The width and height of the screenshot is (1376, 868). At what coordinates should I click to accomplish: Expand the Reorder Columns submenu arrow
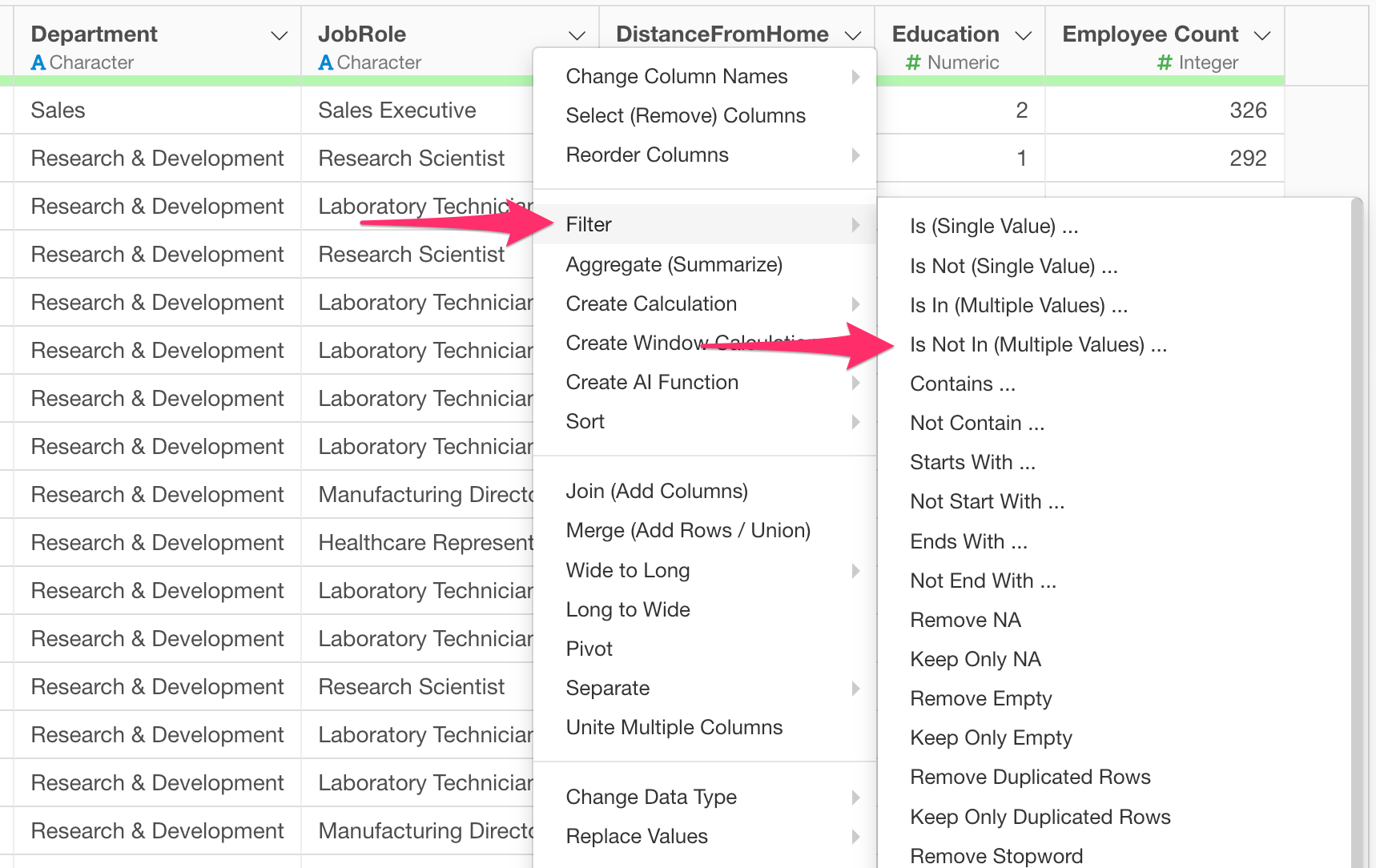click(855, 155)
